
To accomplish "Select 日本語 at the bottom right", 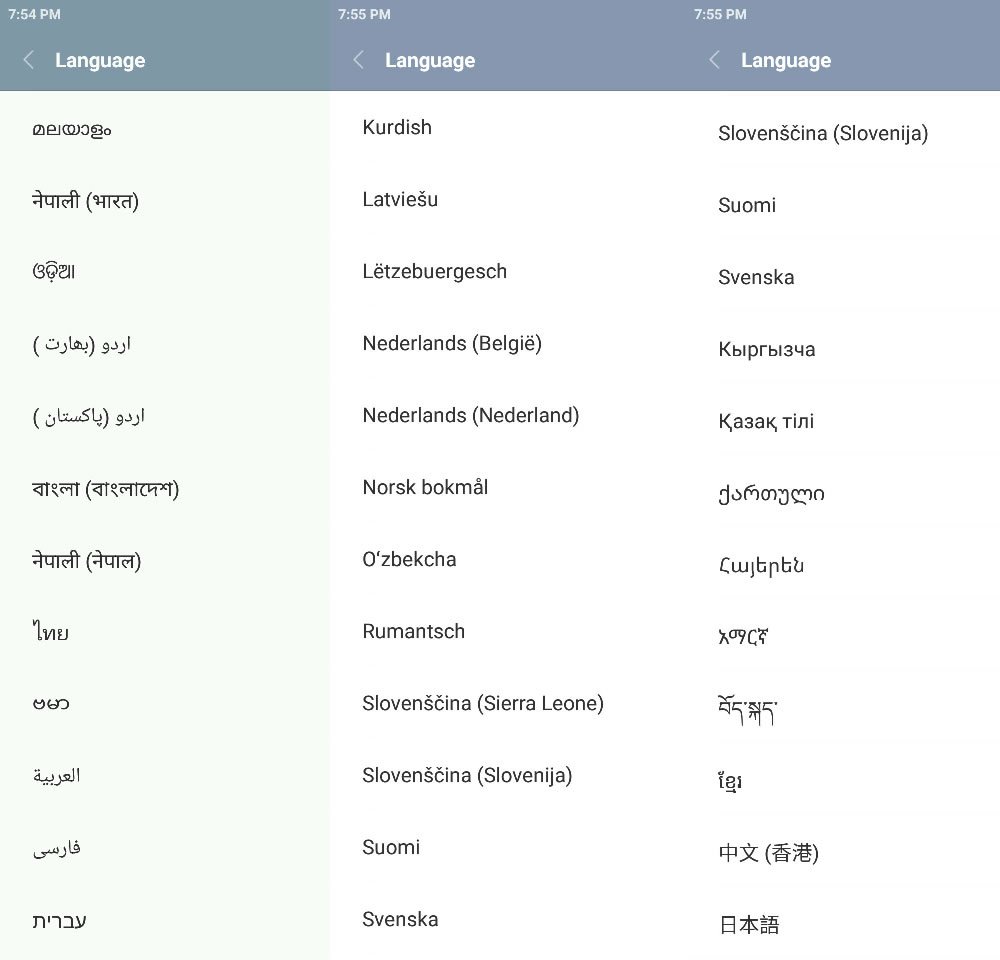I will pos(749,925).
